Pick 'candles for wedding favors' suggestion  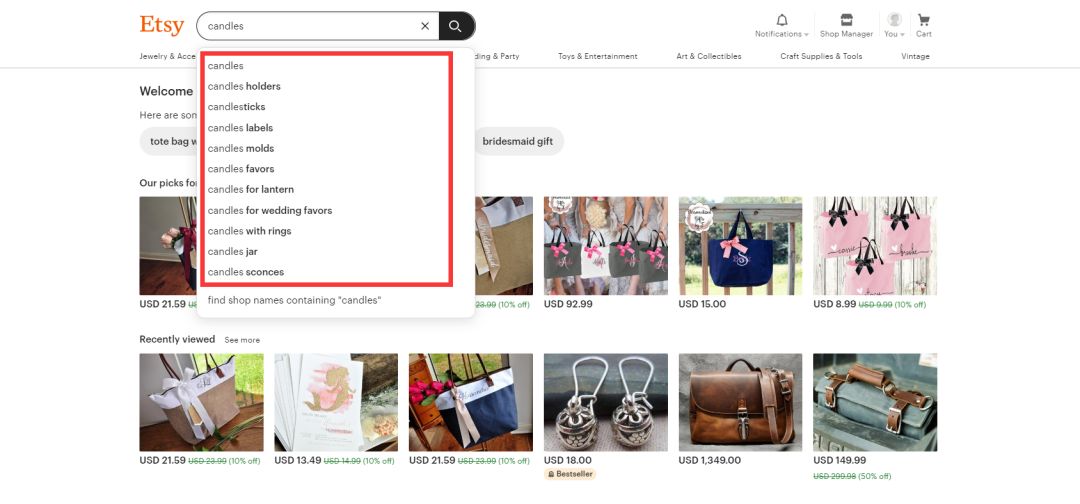point(270,211)
